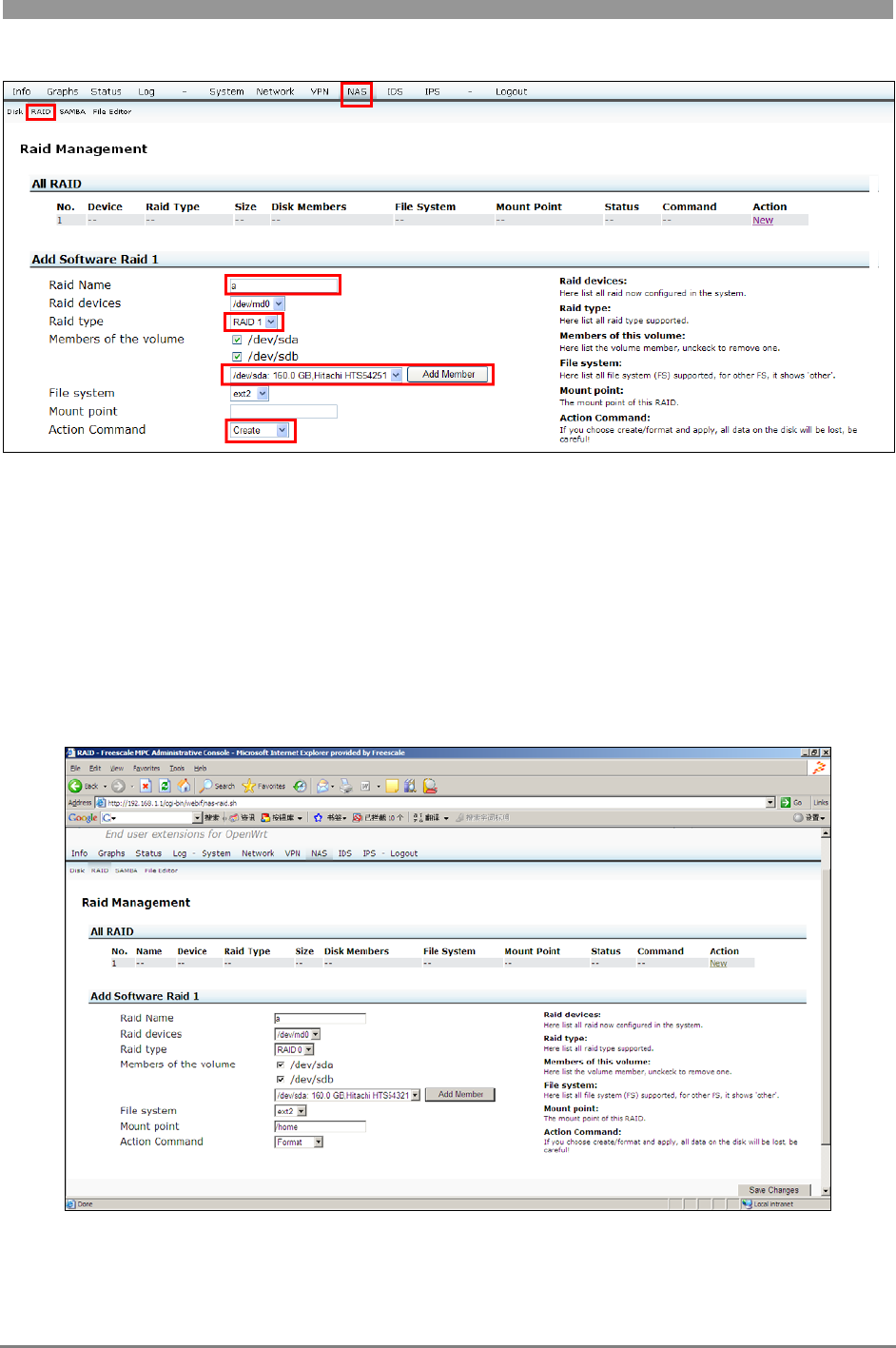Open the Edit menu in Internet Explorer
This screenshot has width=896, height=1348.
click(x=95, y=768)
